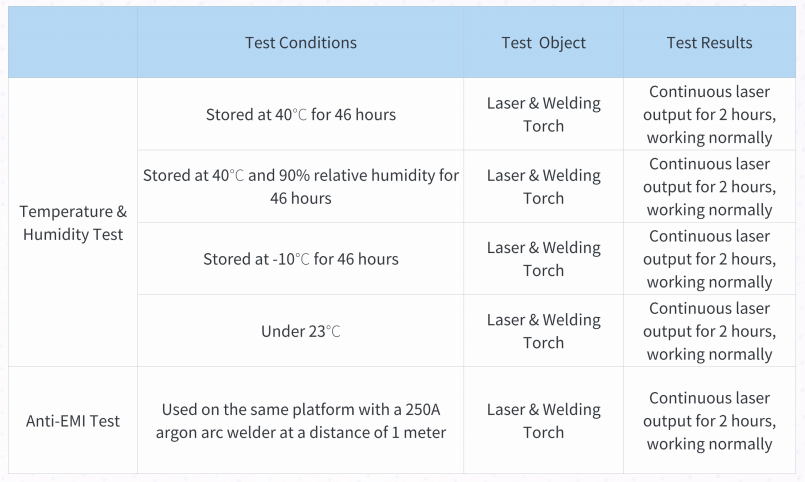The width and height of the screenshot is (805, 482).
Task: Click the "Test Conditions" column header
Action: coord(300,43)
